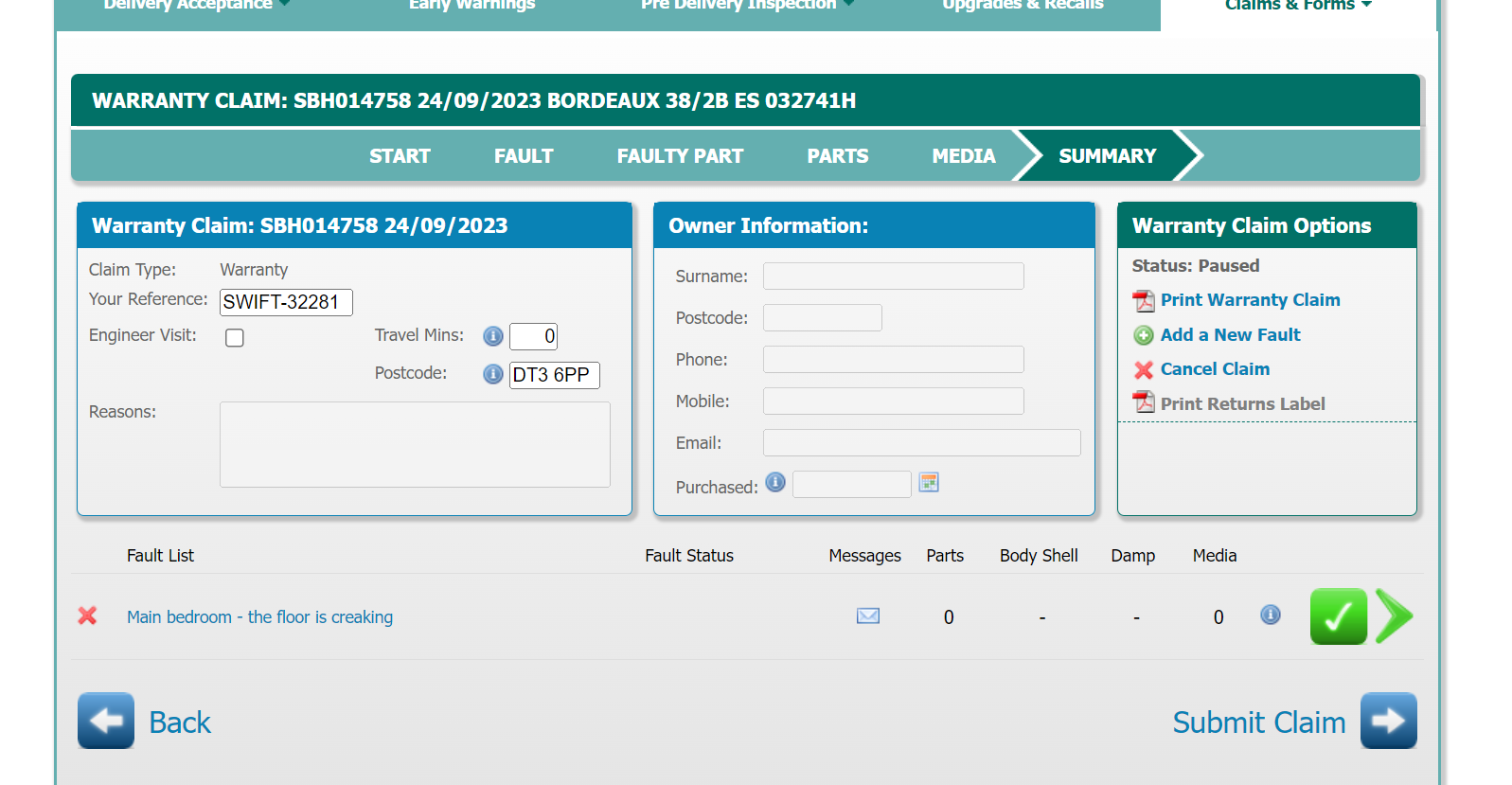Open the Purchased date calendar picker

tap(929, 483)
